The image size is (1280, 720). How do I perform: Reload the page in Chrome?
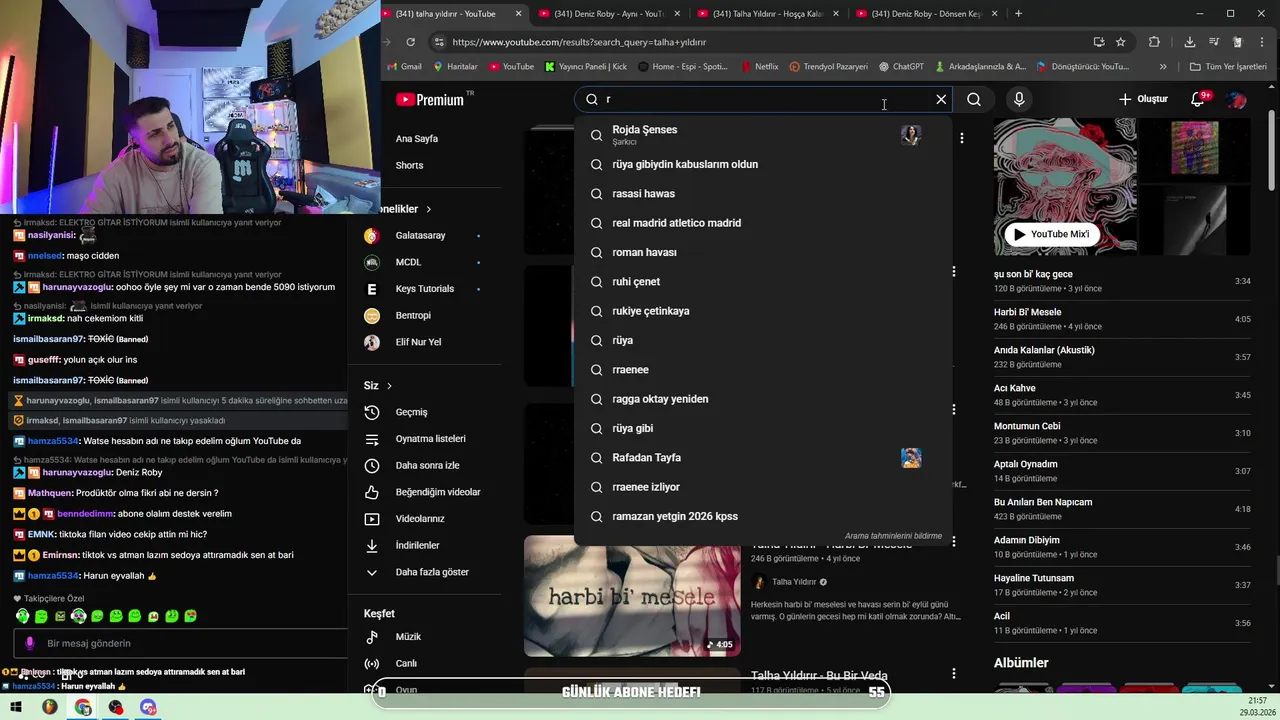410,42
